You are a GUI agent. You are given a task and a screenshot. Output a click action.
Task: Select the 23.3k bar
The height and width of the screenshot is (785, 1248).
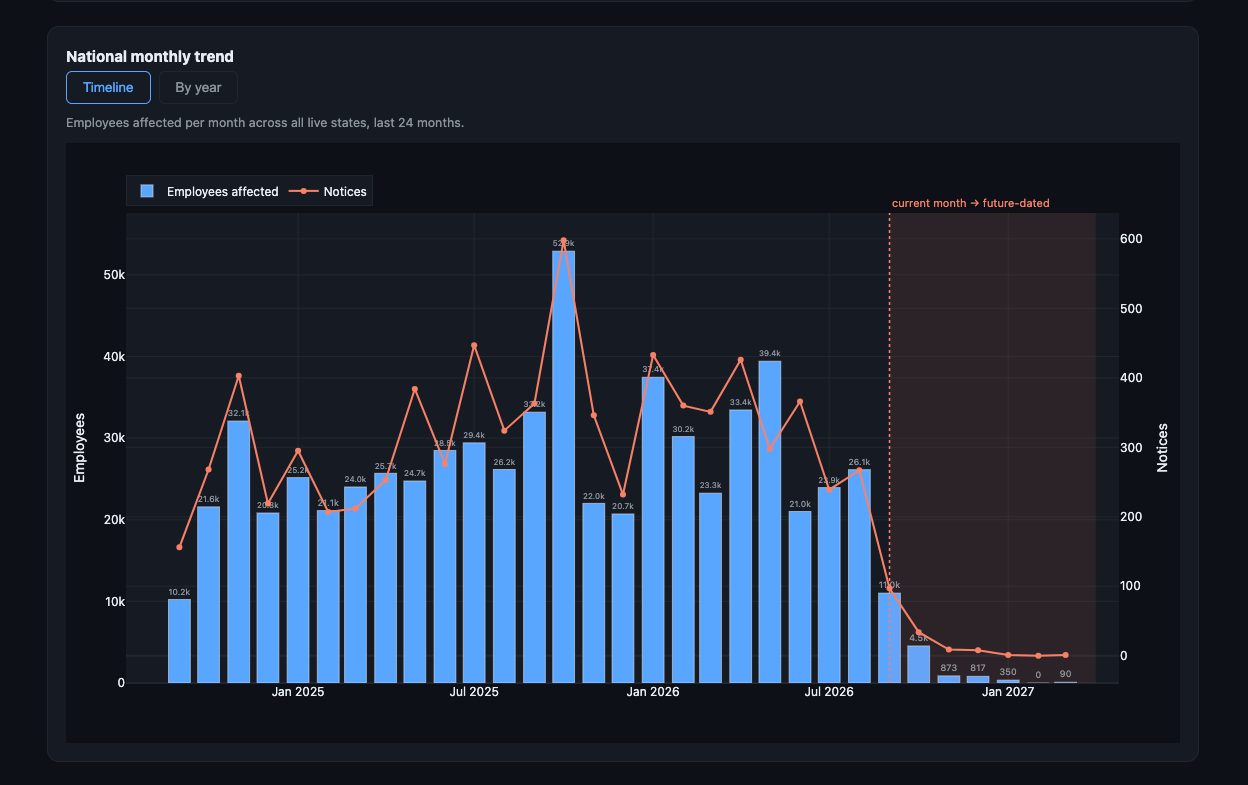coord(711,588)
